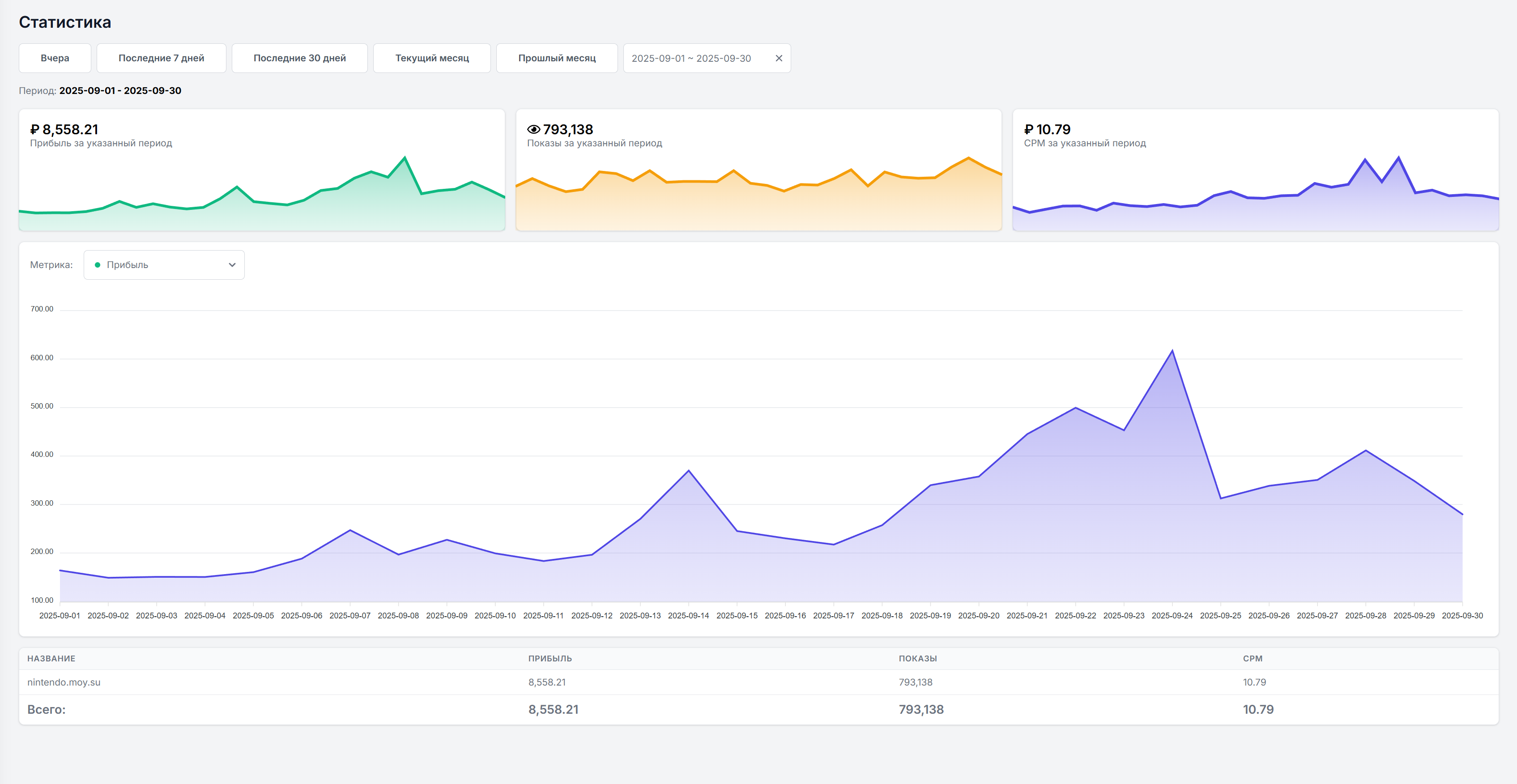Open the nintendo.moy.su table row
Viewport: 1517px width, 784px height.
tap(64, 682)
